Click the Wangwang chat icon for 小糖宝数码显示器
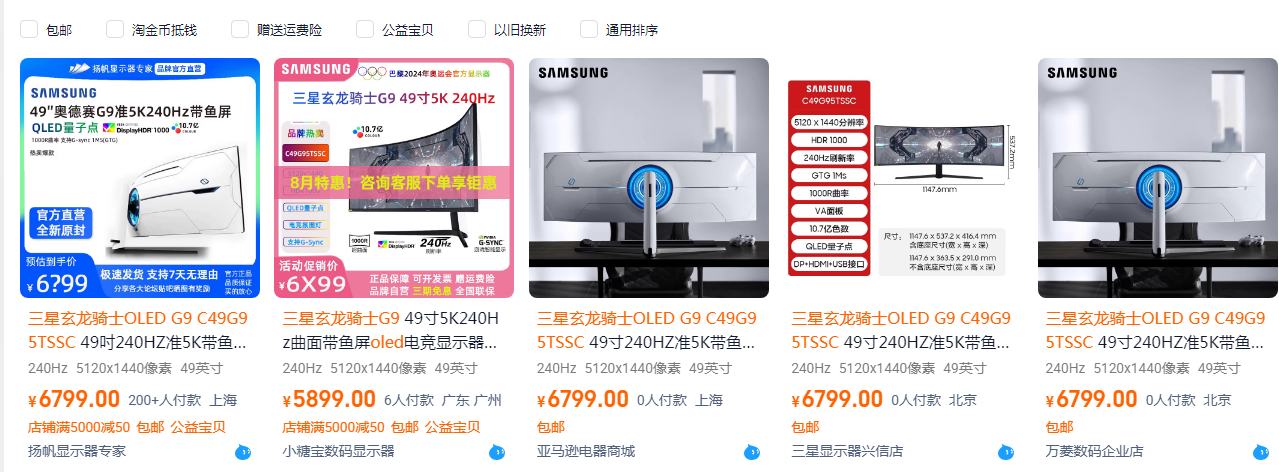Viewport: 1279px width, 472px height. point(498,453)
